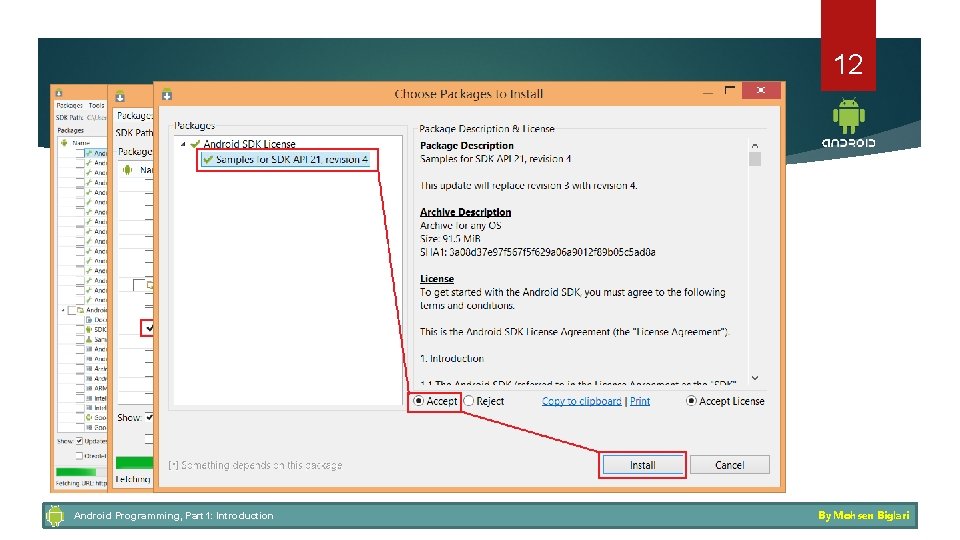Toggle checkbox below Updates in leftmost window

(x=79, y=456)
